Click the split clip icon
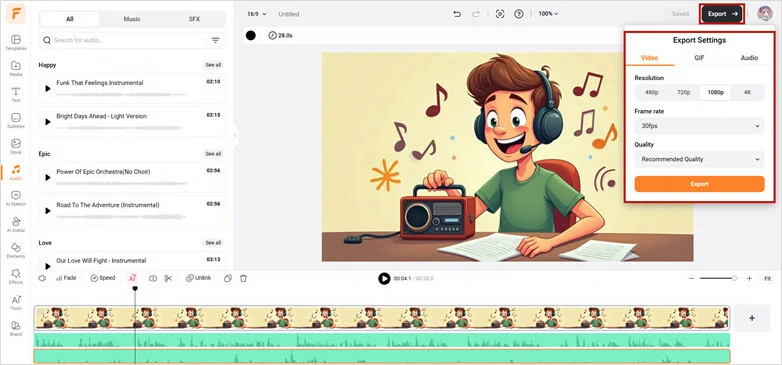 tap(153, 278)
